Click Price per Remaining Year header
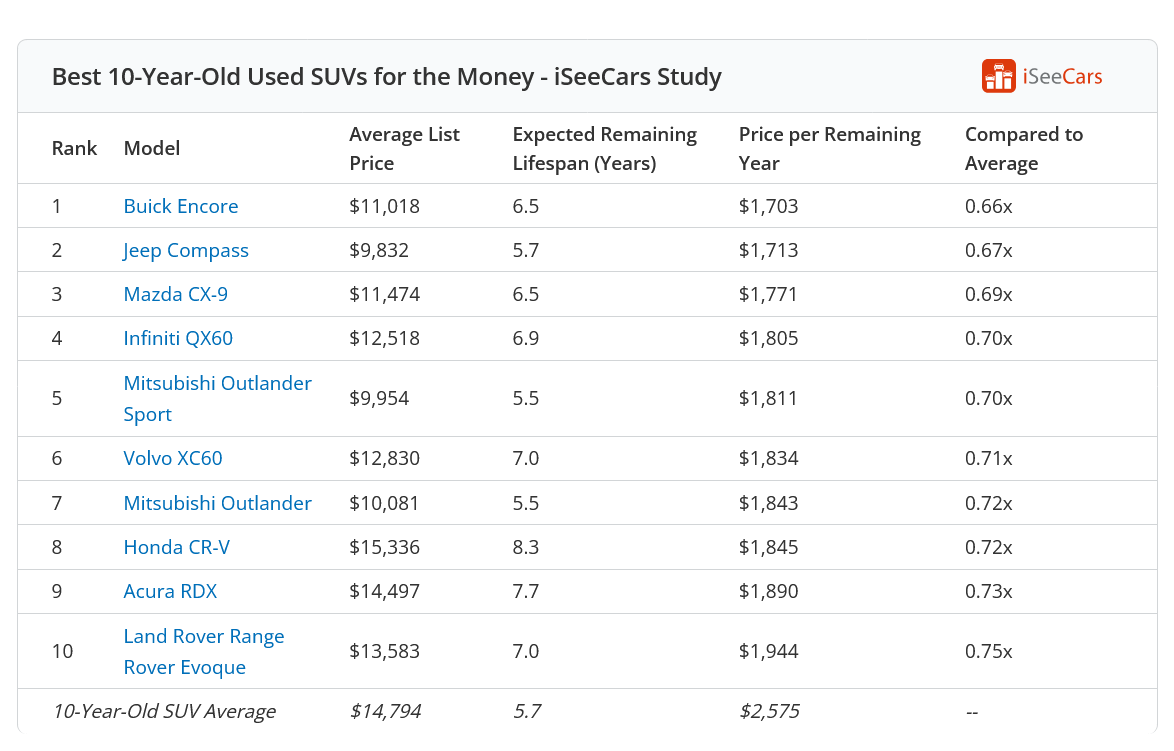Viewport: 1174px width, 751px height. (x=829, y=148)
